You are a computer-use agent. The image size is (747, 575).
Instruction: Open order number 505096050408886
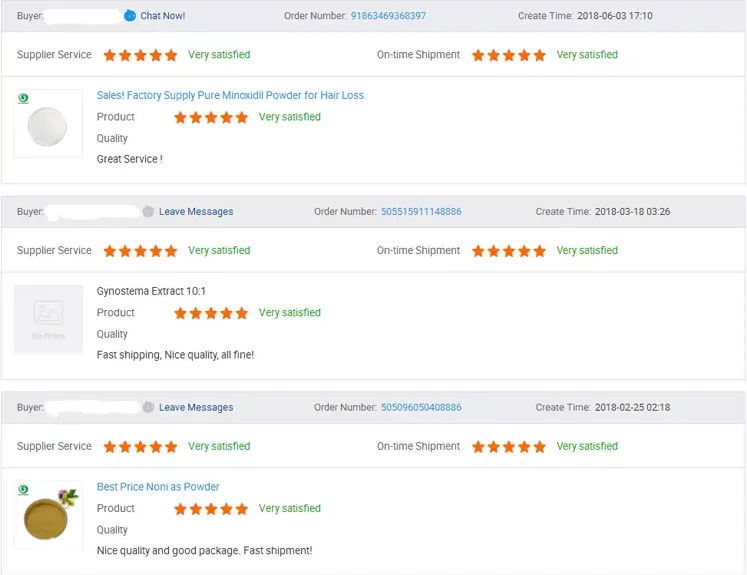pyautogui.click(x=421, y=408)
